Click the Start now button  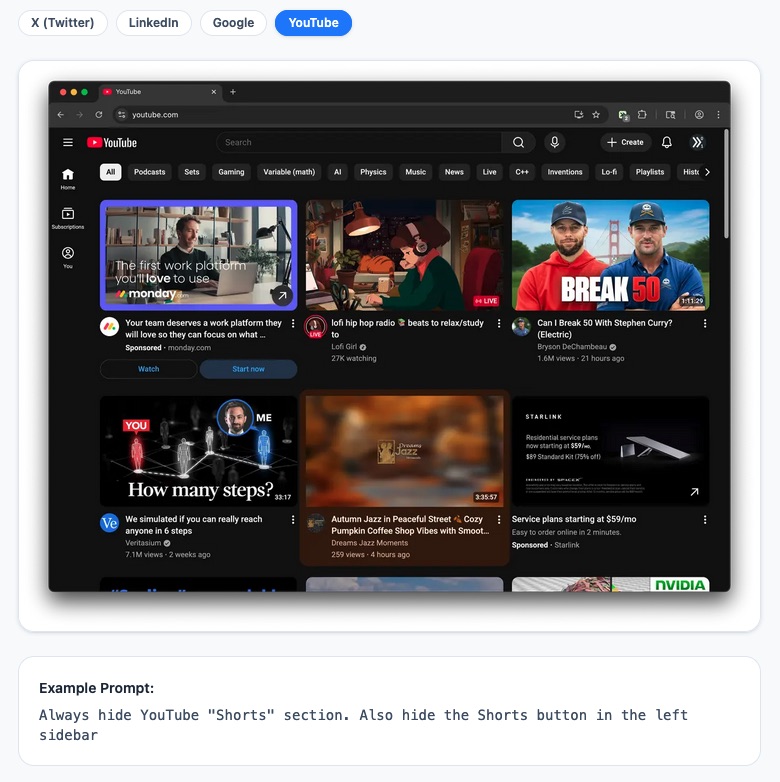tap(248, 369)
